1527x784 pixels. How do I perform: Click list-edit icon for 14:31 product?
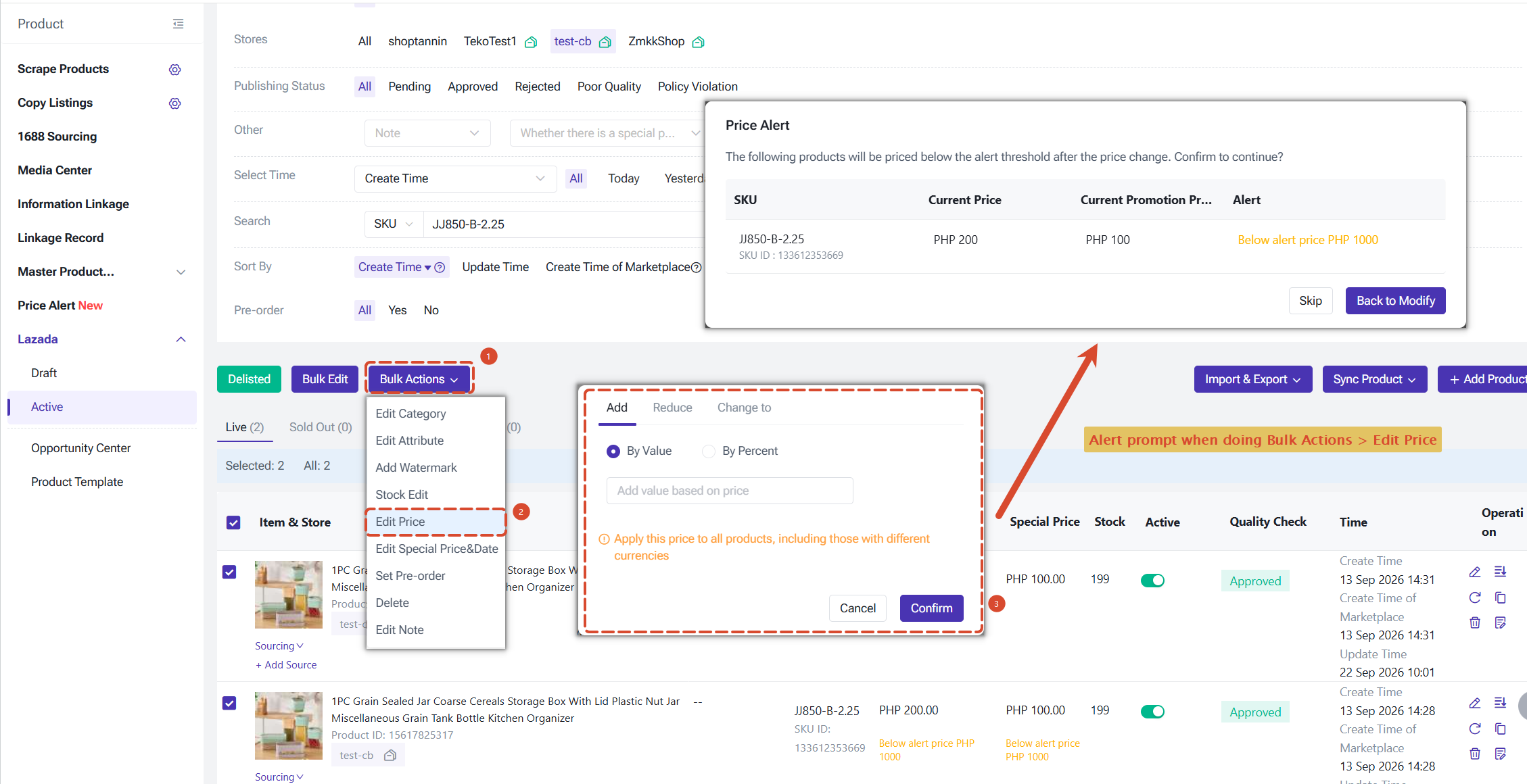click(x=1500, y=572)
